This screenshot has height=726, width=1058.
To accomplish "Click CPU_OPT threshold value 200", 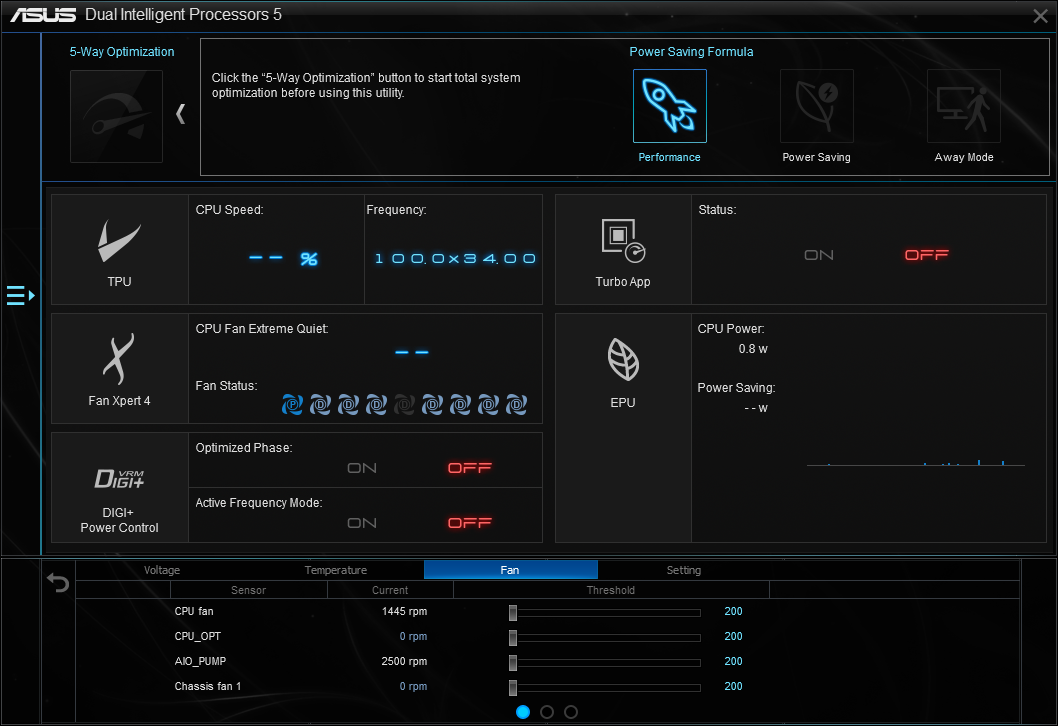I will [733, 636].
